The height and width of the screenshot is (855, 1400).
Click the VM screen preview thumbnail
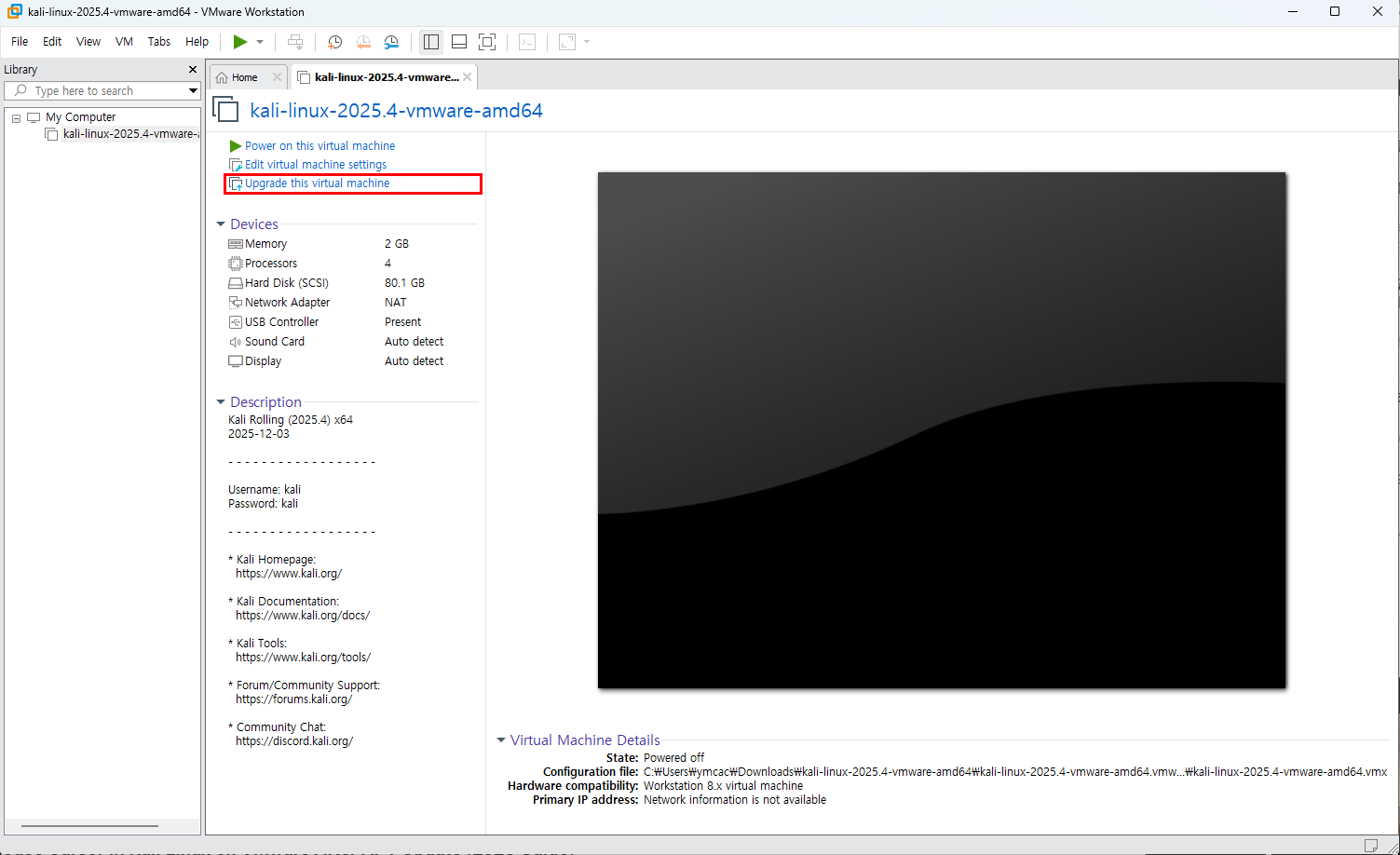pyautogui.click(x=942, y=430)
